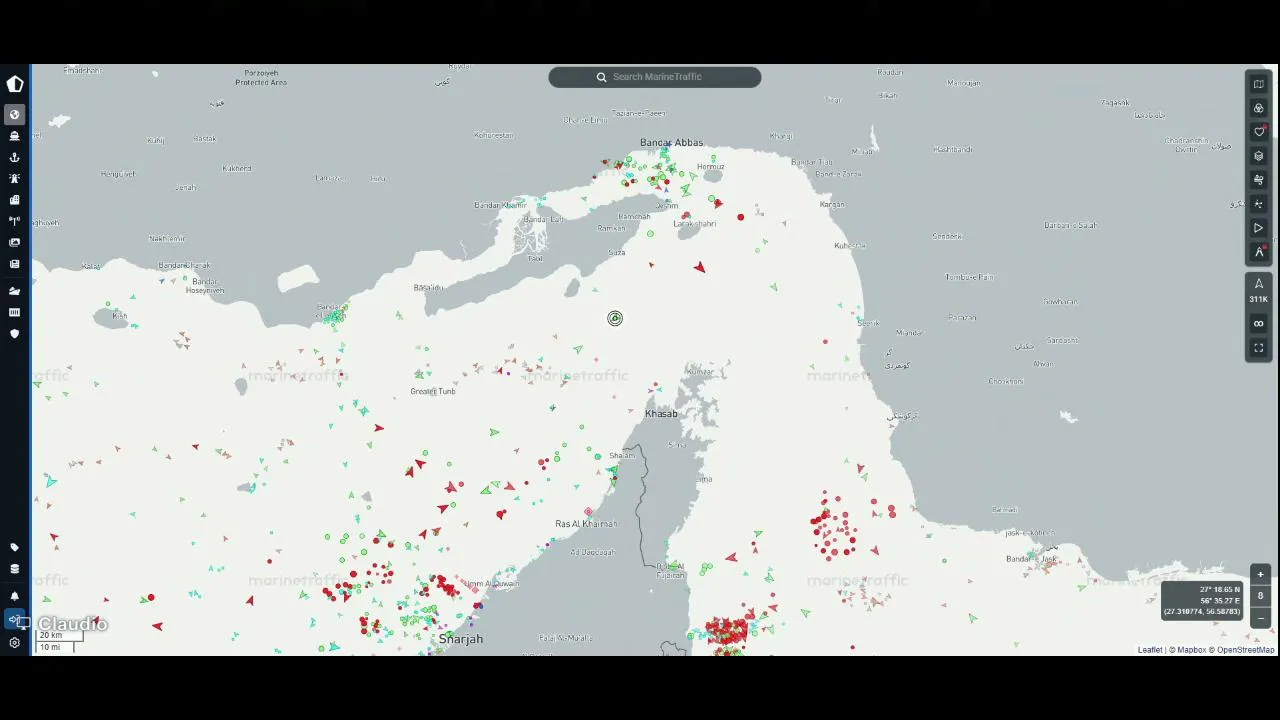
Task: Enter fullscreen map mode
Action: pos(1259,348)
